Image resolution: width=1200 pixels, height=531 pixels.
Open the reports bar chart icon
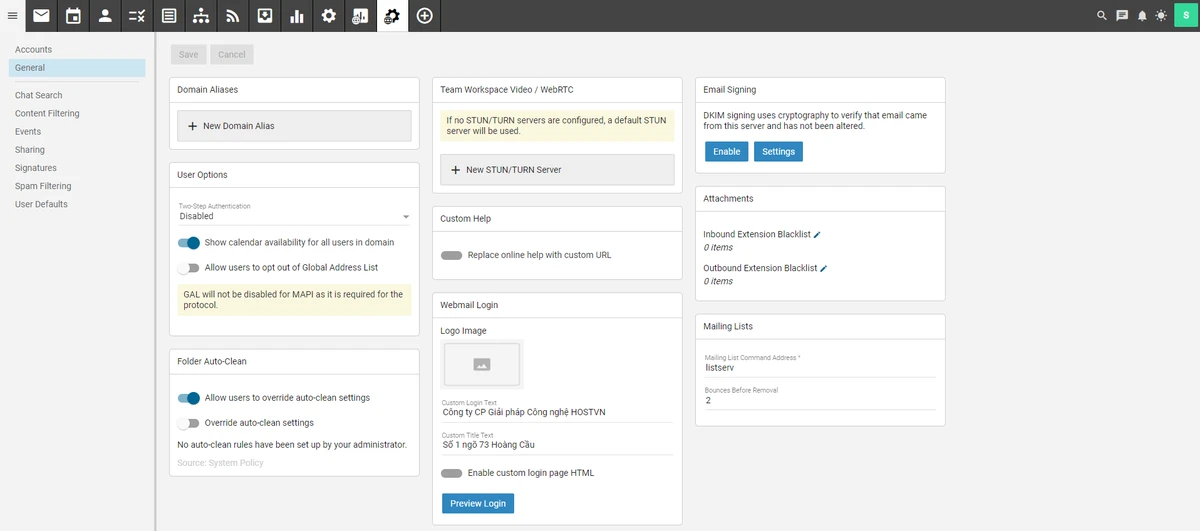coord(297,15)
